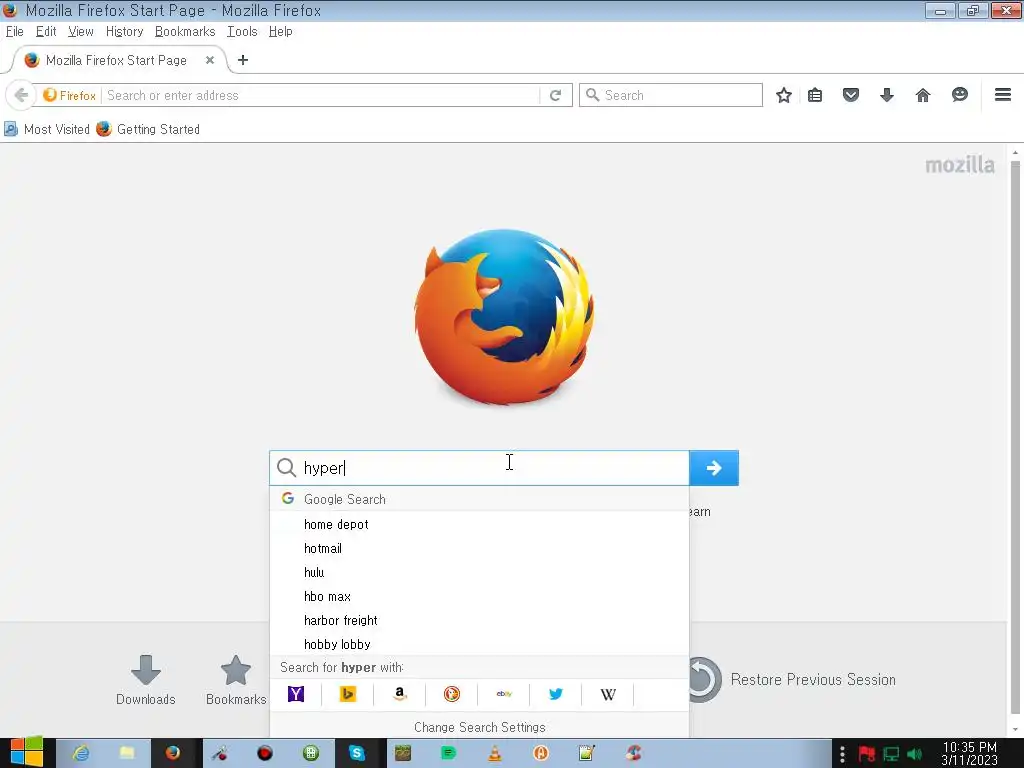This screenshot has width=1024, height=768.
Task: Select the 'hobby lobby' suggestion
Action: (479, 644)
